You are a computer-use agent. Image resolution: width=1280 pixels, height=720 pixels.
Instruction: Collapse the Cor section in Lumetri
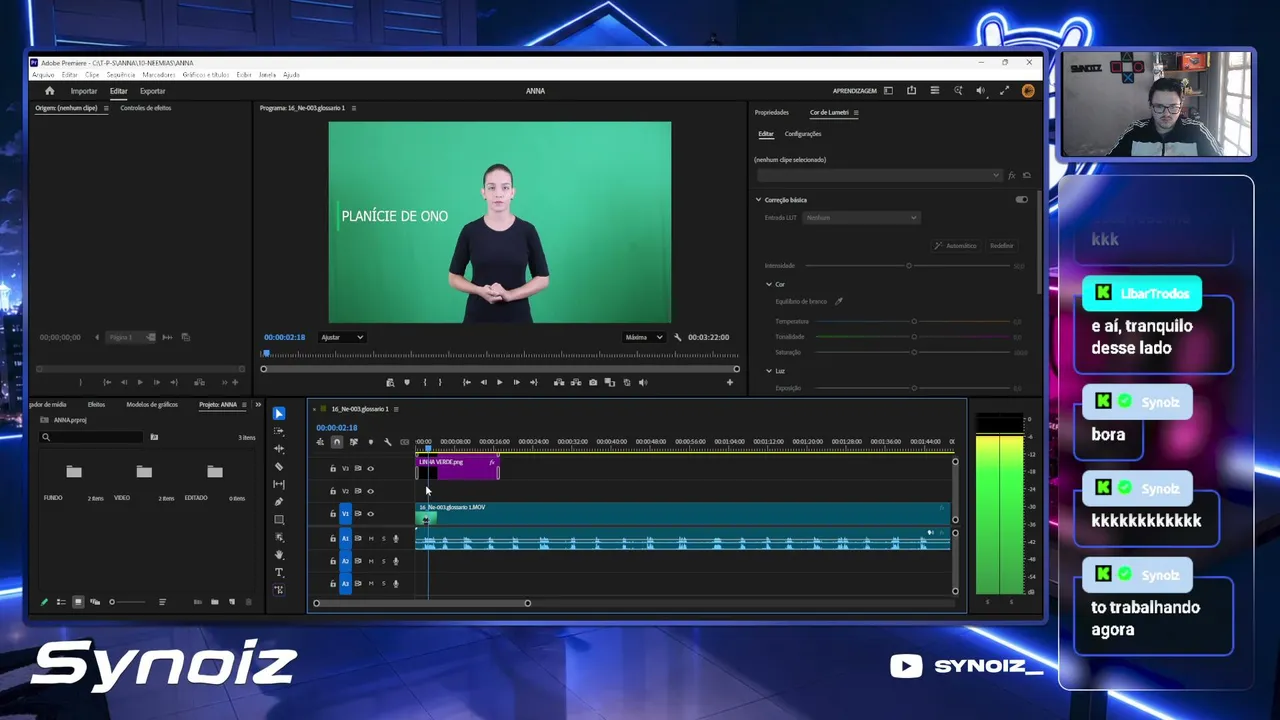click(x=769, y=284)
